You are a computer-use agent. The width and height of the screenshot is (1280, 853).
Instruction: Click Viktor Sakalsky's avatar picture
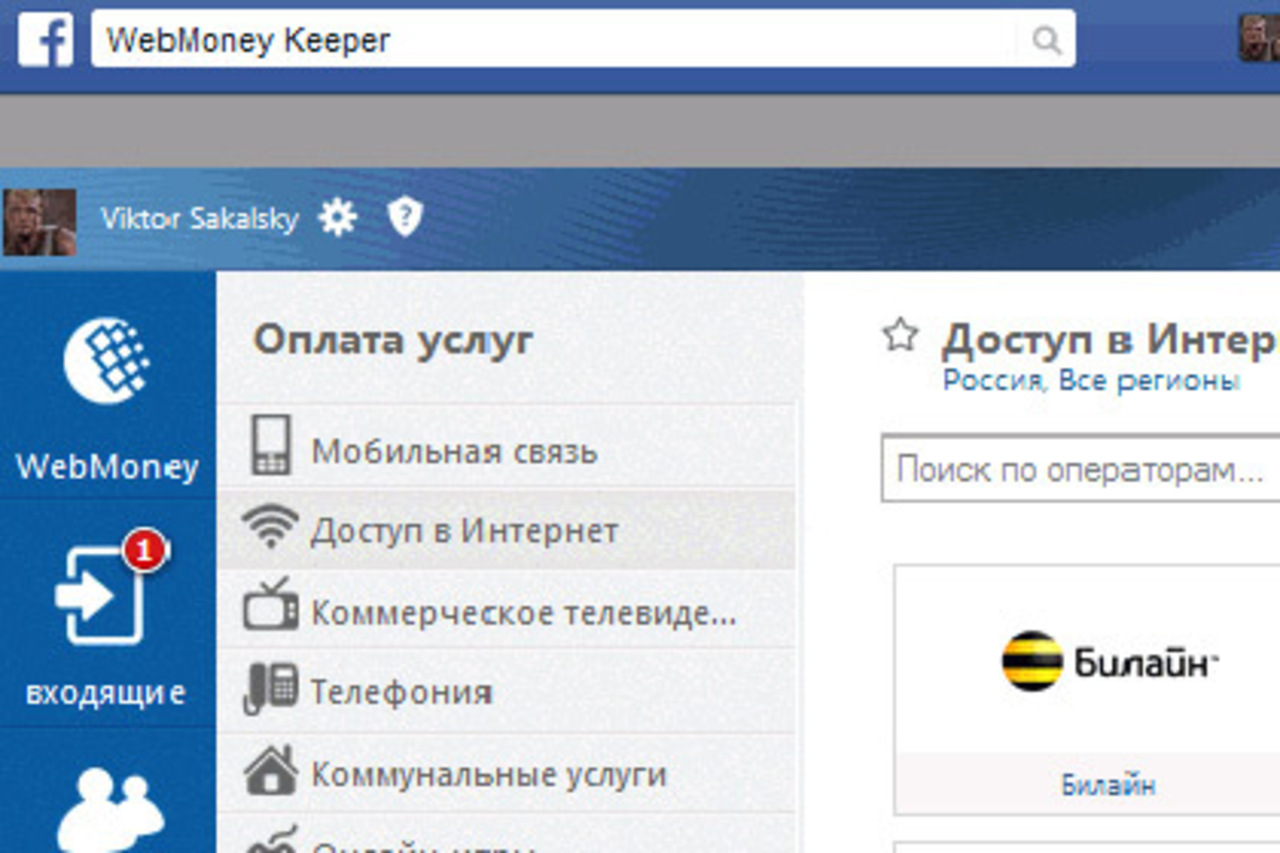tap(39, 222)
